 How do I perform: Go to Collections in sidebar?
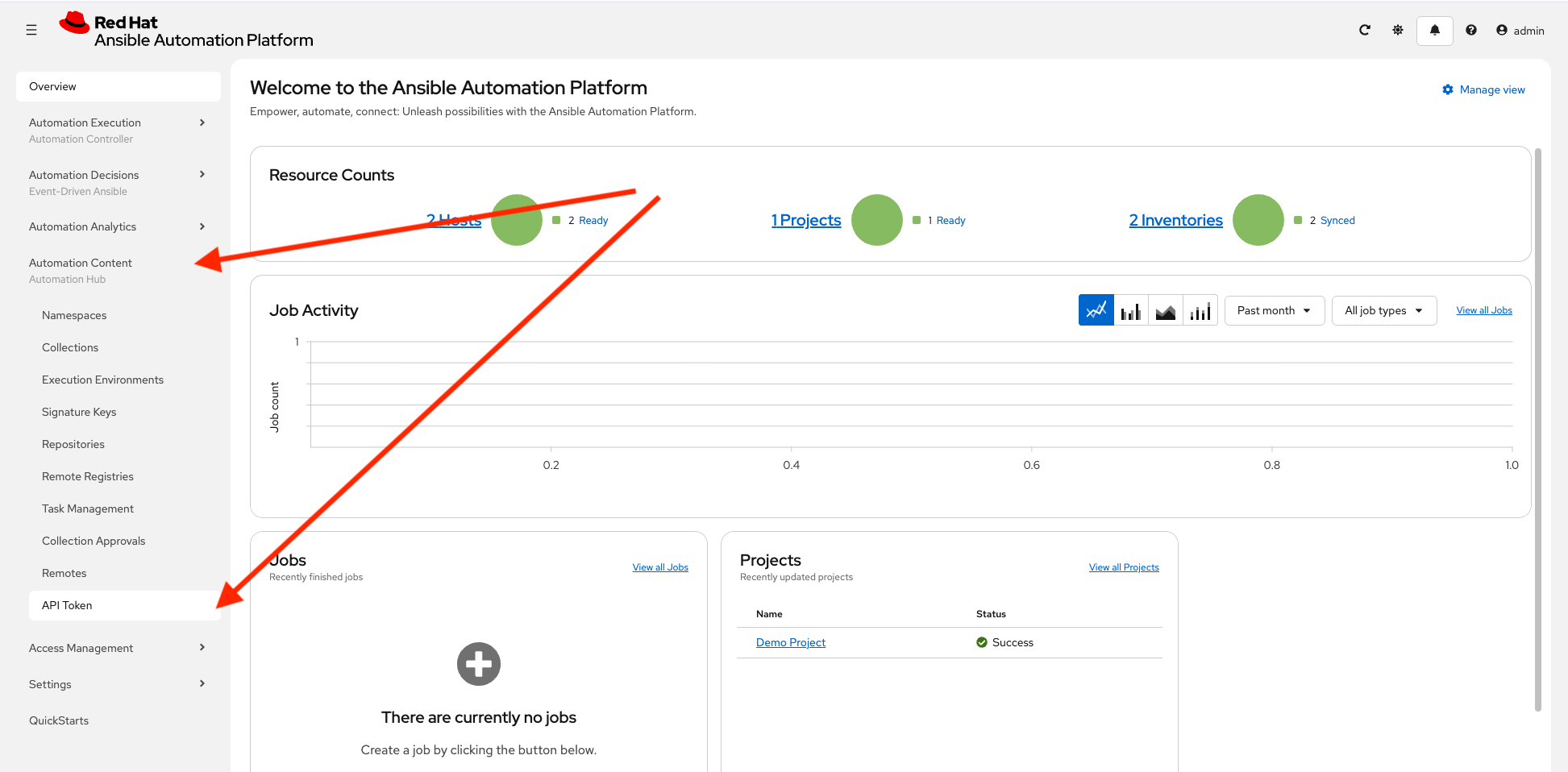pyautogui.click(x=70, y=348)
